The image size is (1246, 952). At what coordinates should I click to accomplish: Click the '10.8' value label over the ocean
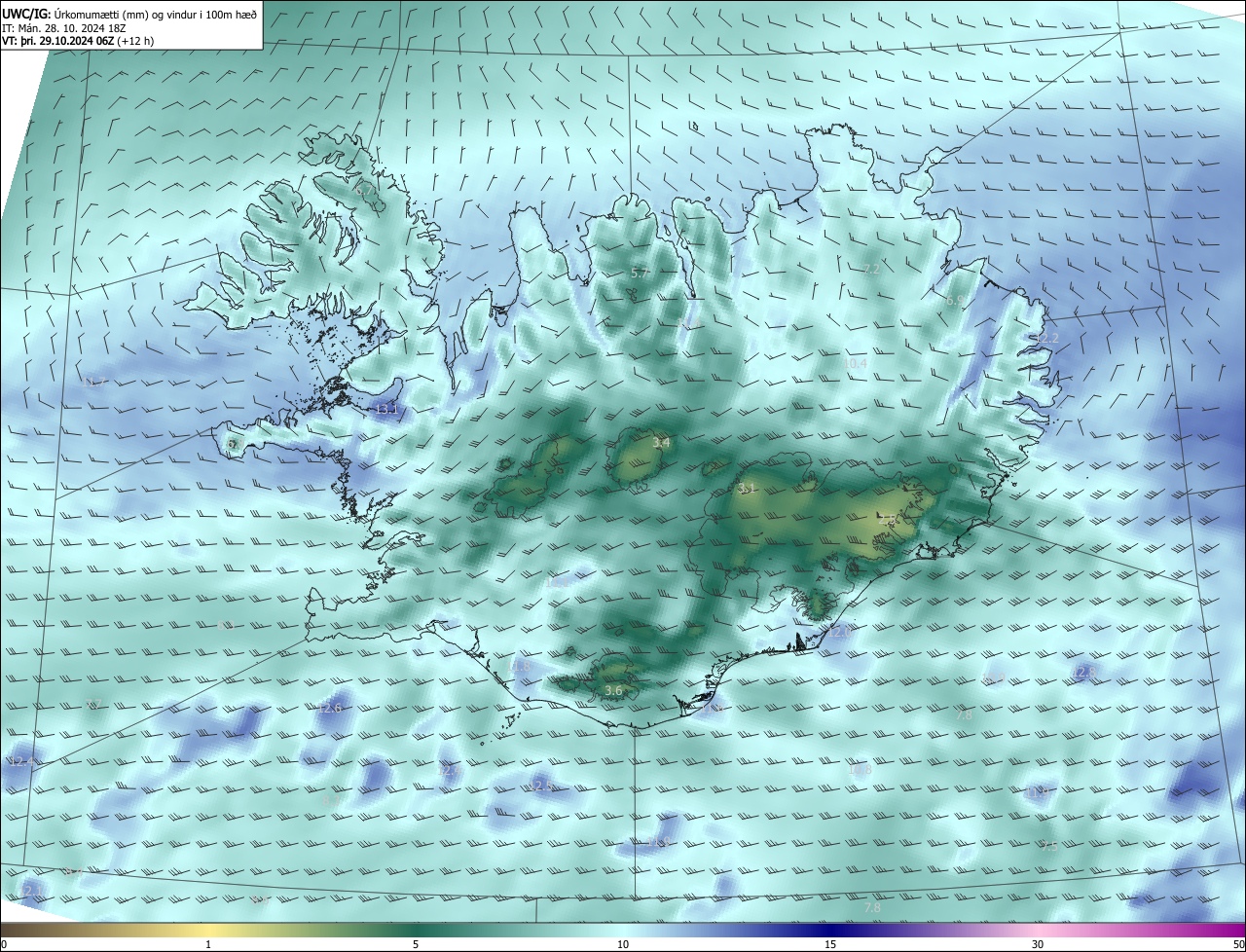[860, 770]
